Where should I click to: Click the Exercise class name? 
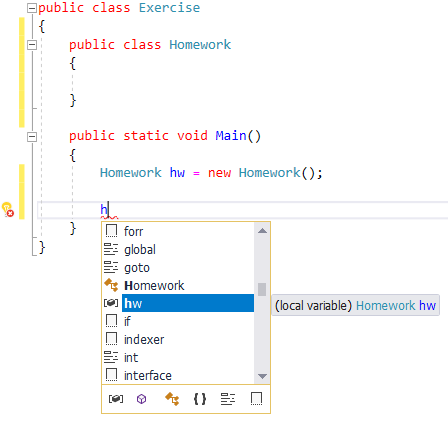click(x=169, y=8)
